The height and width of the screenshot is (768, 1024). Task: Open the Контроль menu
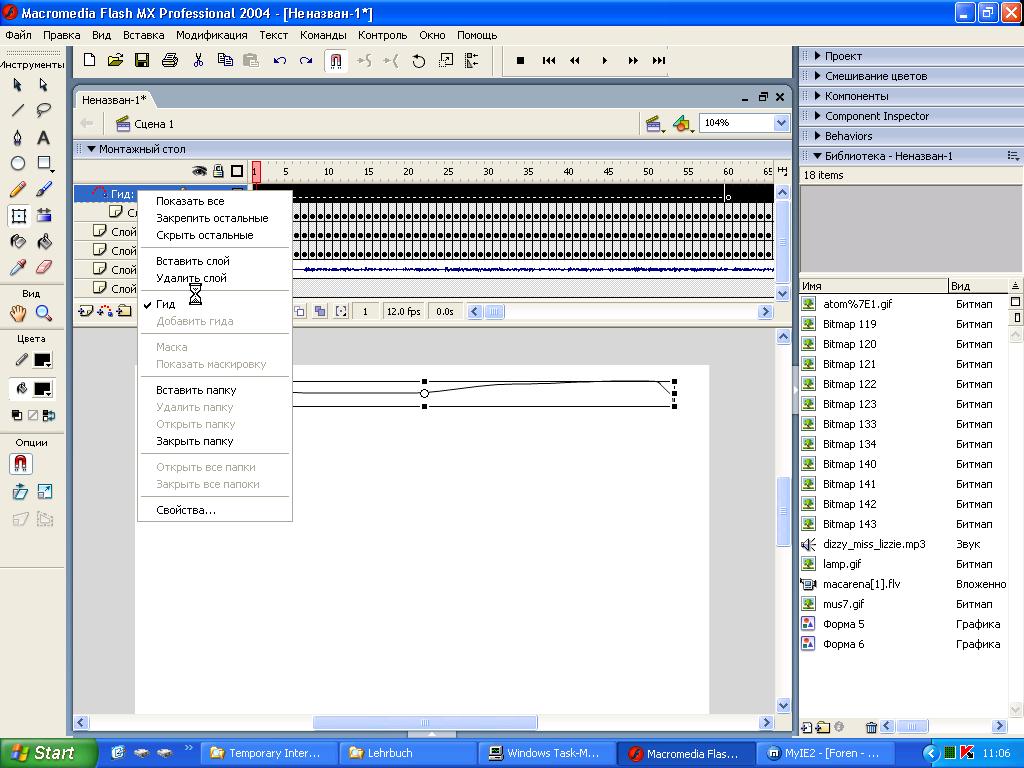(x=382, y=35)
